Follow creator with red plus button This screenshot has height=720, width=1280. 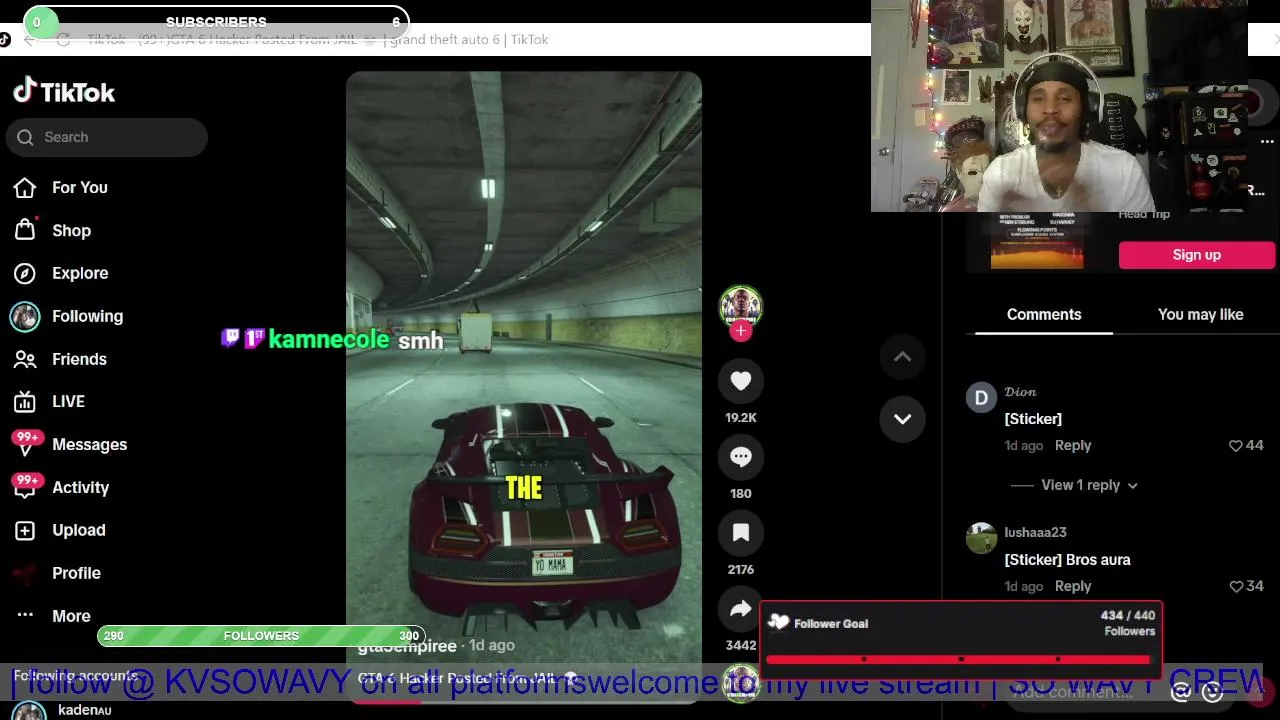tap(740, 331)
